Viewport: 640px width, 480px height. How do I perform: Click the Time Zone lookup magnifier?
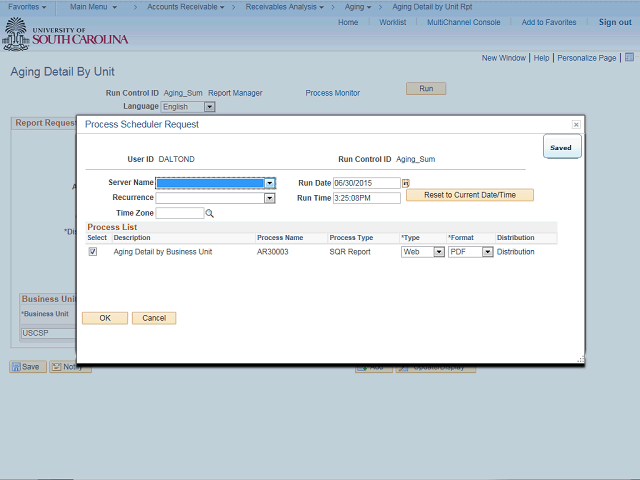point(210,213)
